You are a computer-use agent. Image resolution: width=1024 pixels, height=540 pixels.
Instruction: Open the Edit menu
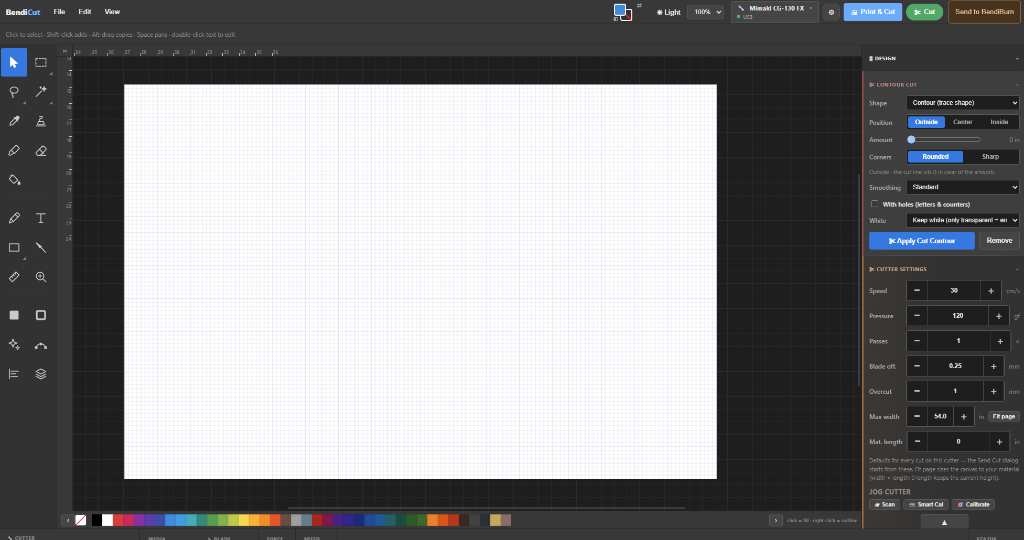(x=85, y=12)
